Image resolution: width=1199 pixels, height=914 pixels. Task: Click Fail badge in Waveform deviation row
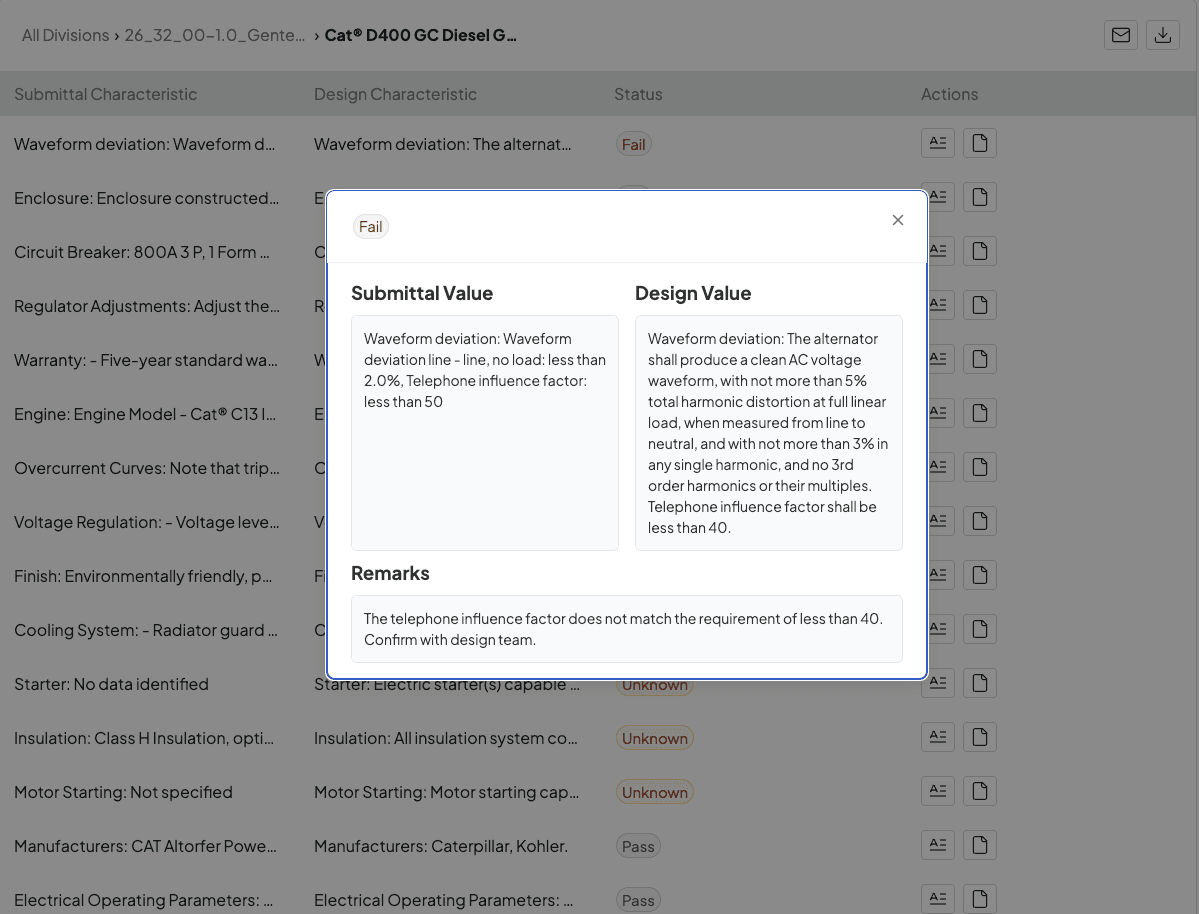[x=633, y=145]
